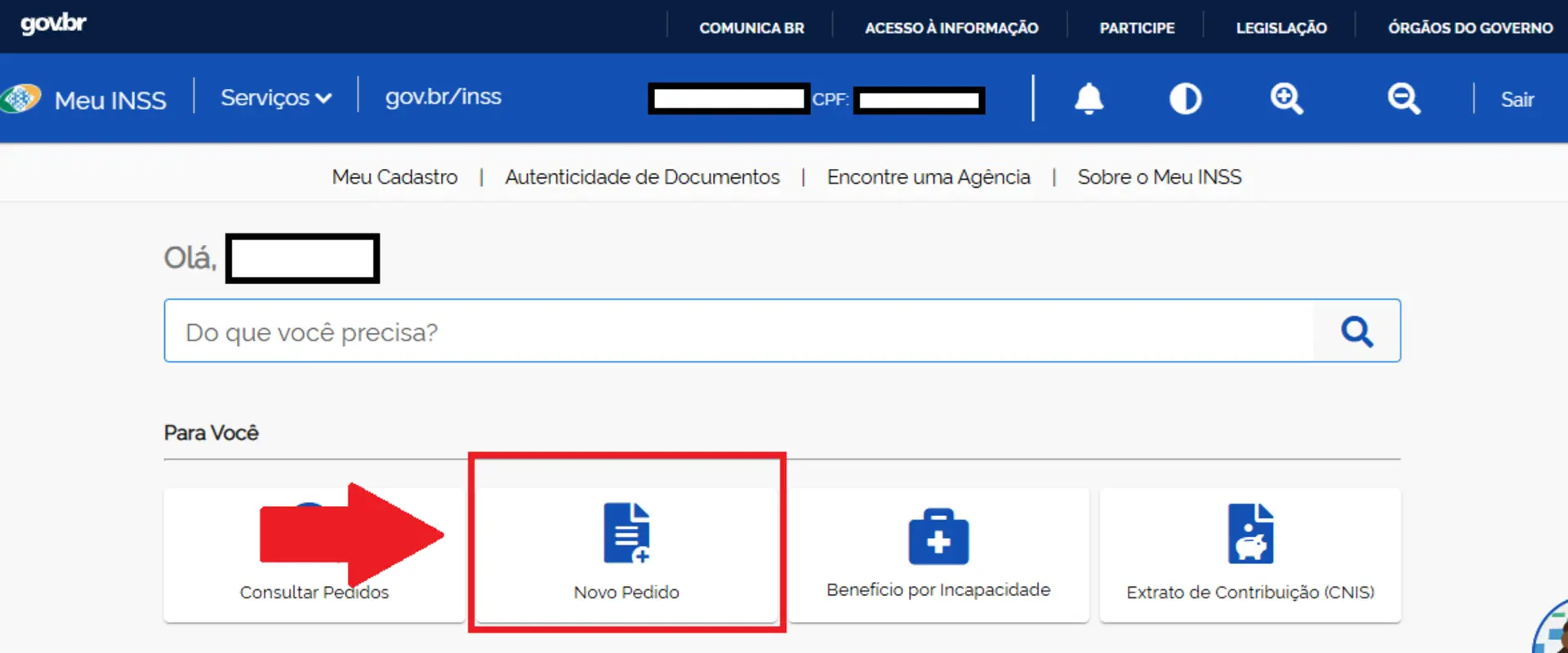Open Sobre o Meu INSS link
The image size is (1568, 653).
[x=1159, y=177]
